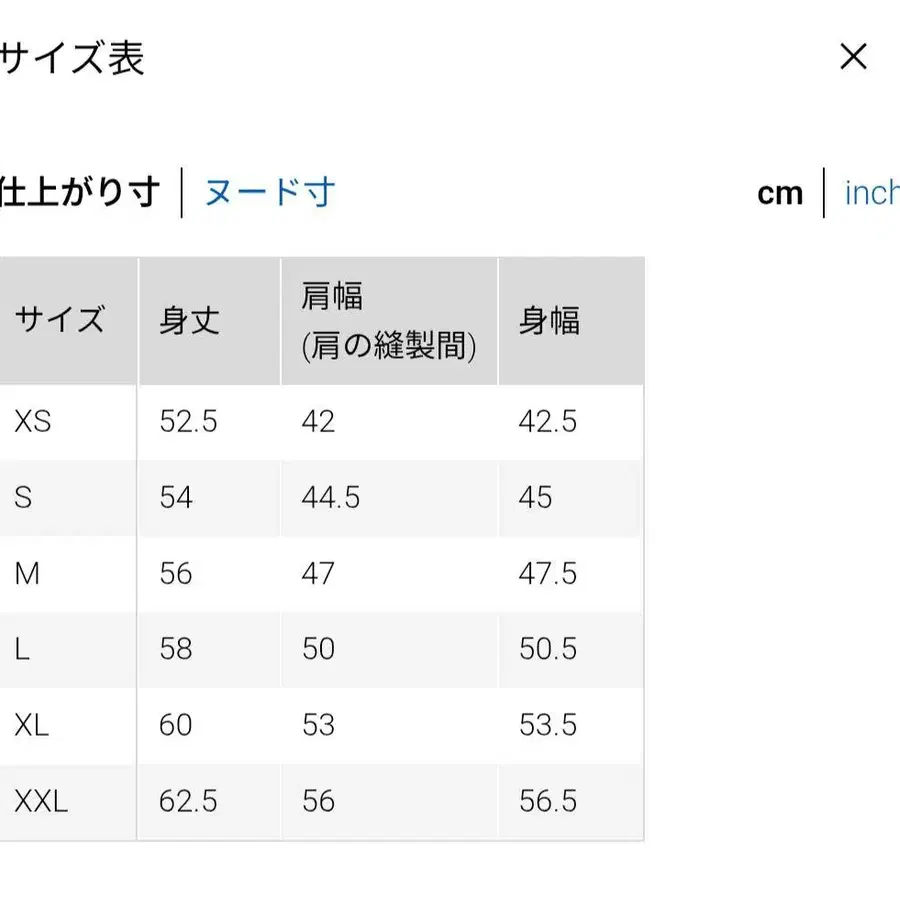
Task: Click the XL size row label
Action: pyautogui.click(x=31, y=726)
